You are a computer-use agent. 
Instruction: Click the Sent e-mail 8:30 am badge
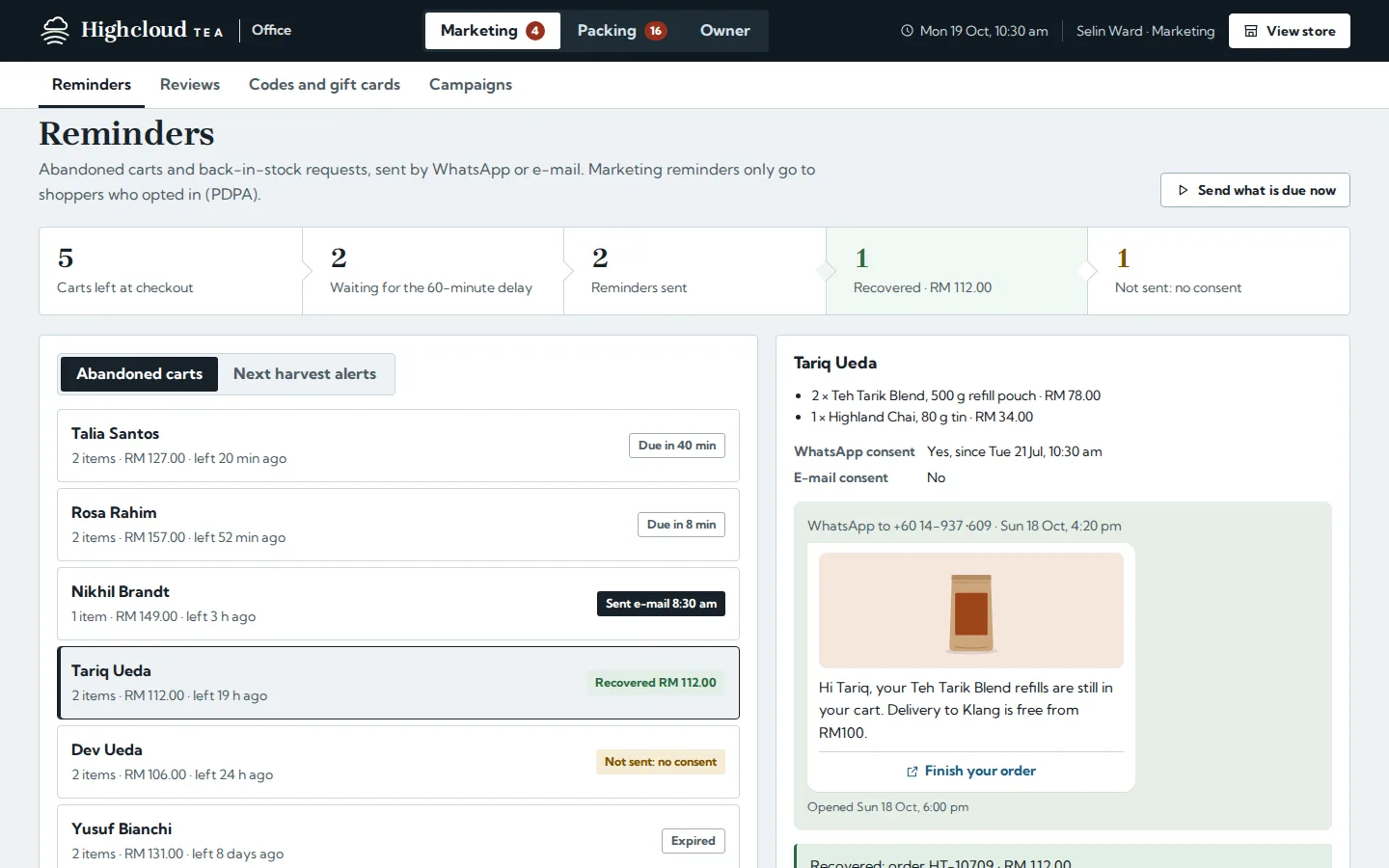click(661, 604)
